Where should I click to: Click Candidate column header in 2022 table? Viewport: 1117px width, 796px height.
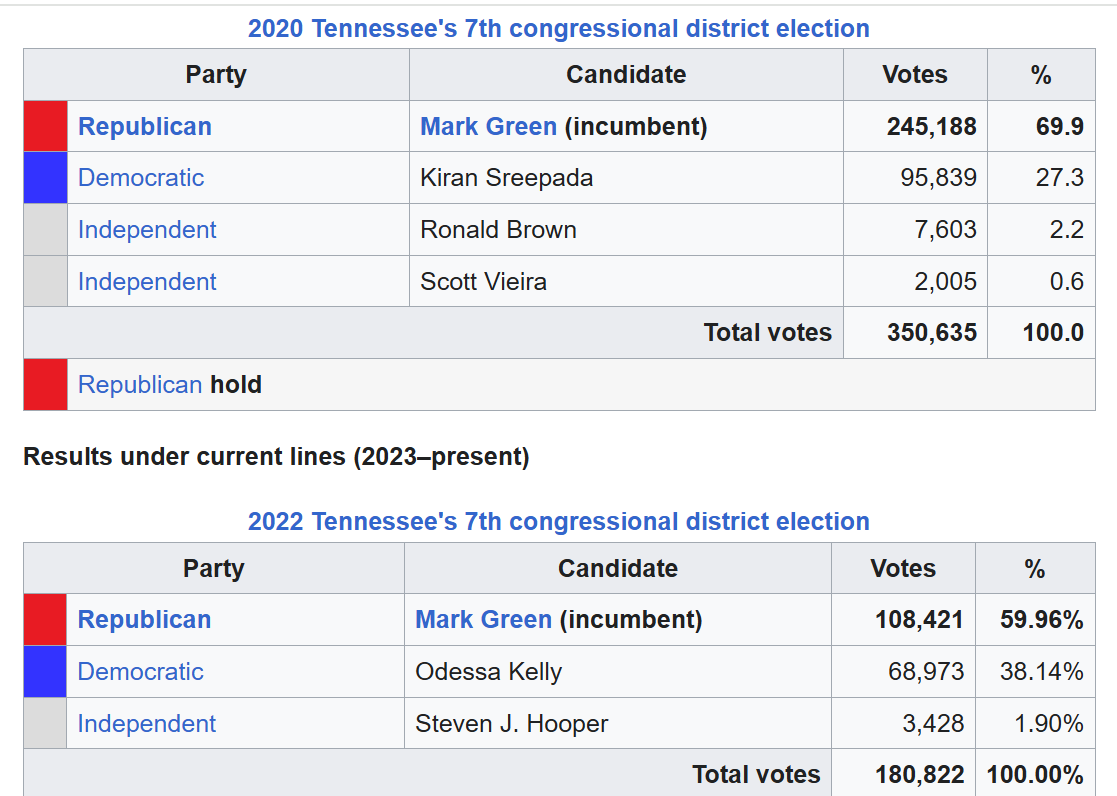tap(618, 568)
